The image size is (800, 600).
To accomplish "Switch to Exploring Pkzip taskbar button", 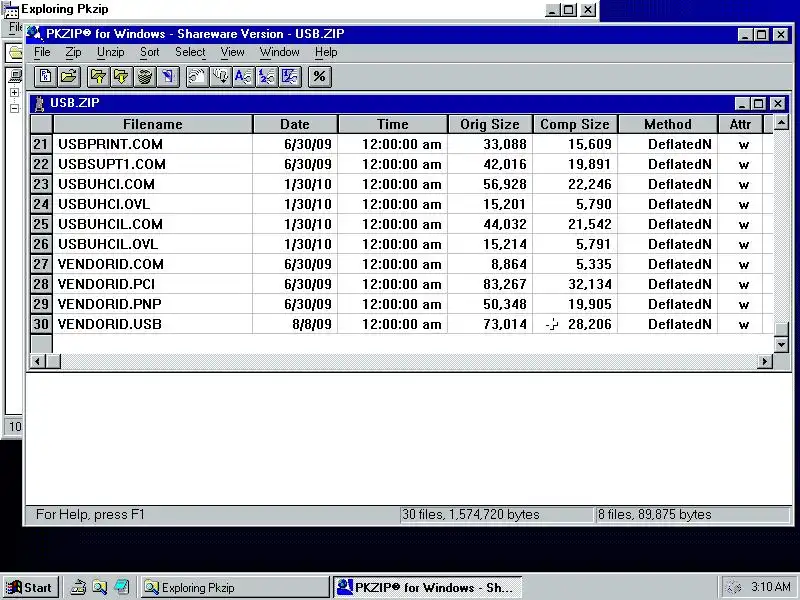I will pos(234,587).
